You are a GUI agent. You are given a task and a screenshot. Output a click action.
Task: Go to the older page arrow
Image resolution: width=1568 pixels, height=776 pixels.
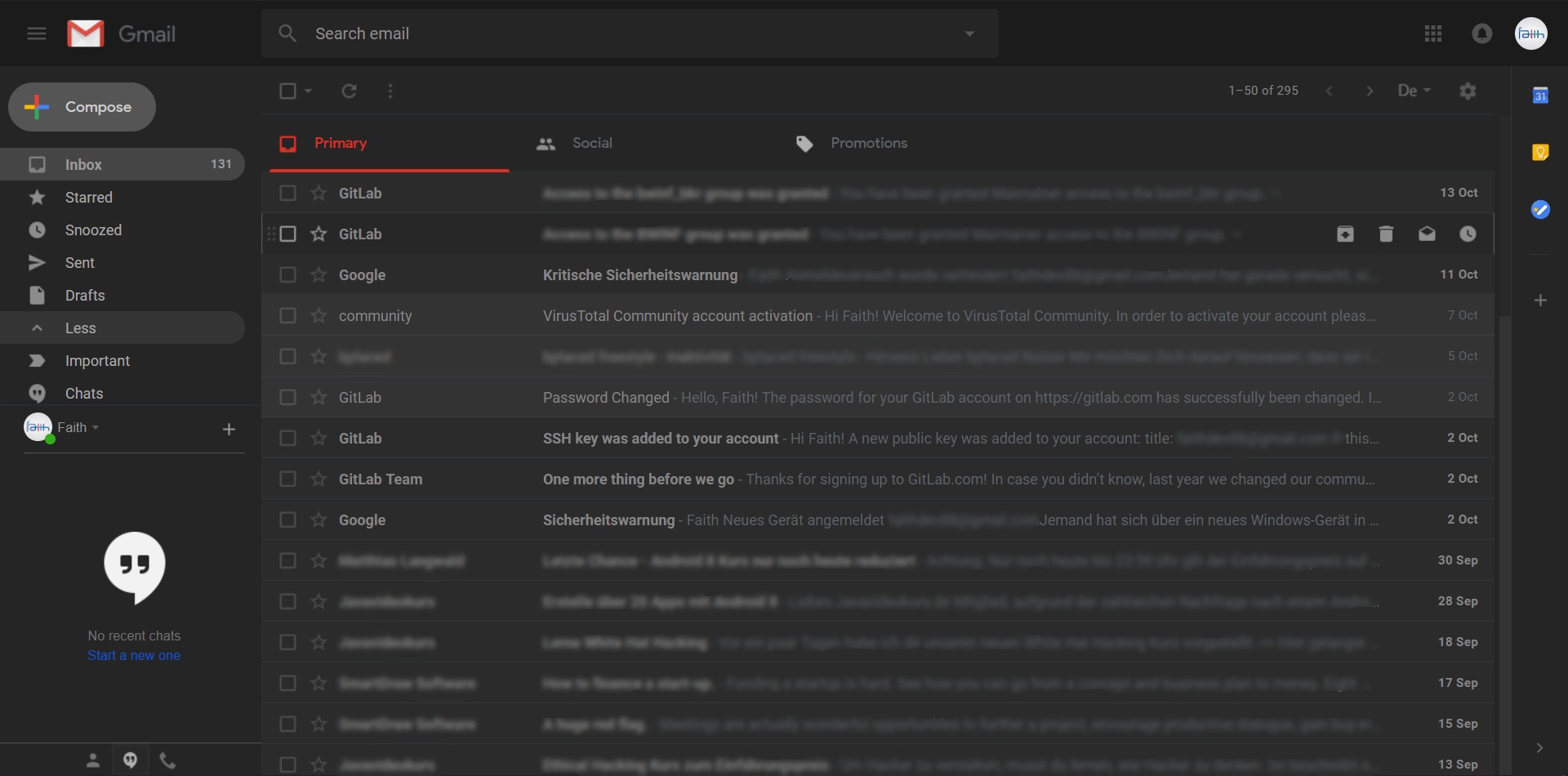(x=1370, y=91)
